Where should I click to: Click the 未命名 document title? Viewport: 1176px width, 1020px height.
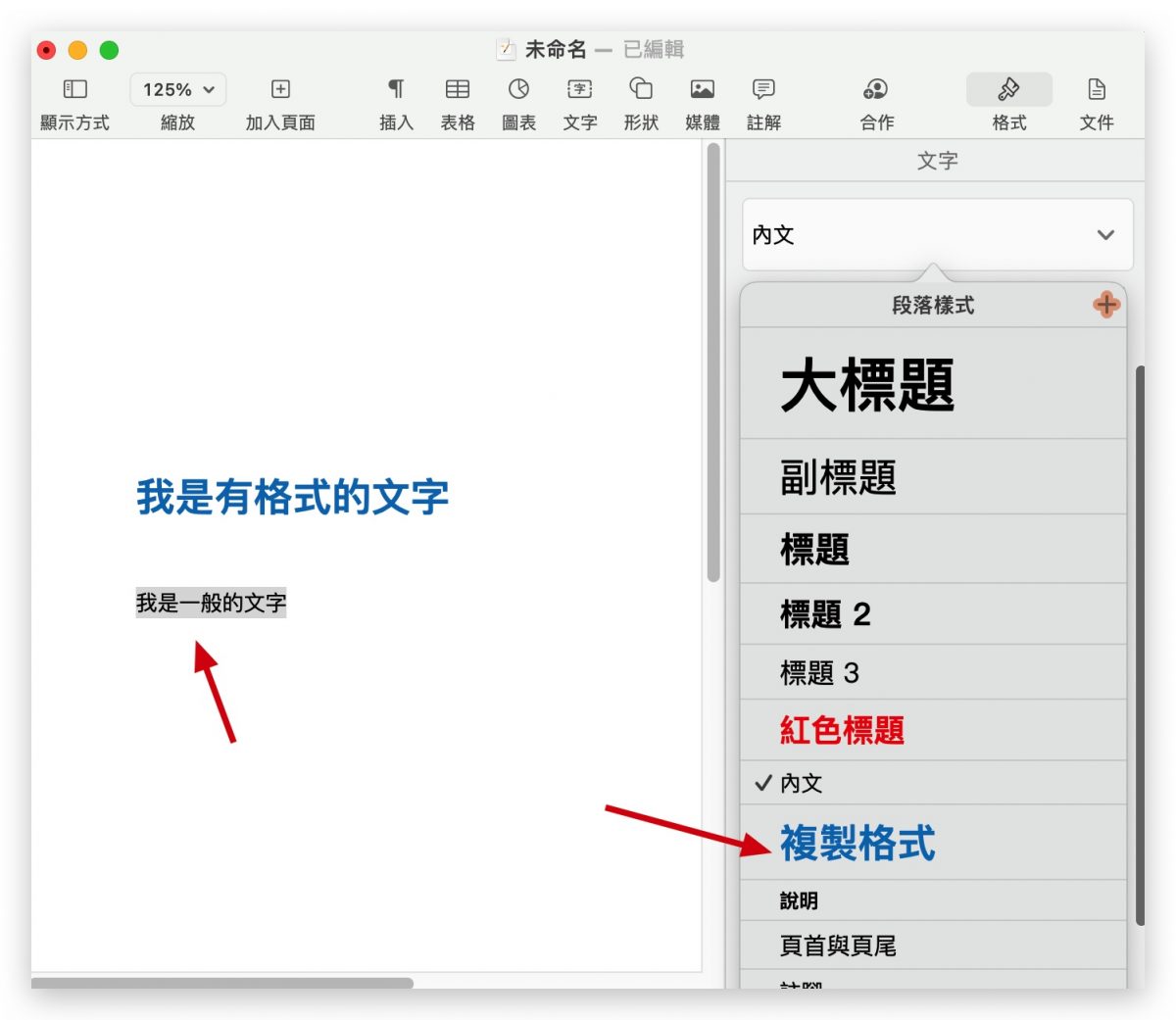[556, 49]
